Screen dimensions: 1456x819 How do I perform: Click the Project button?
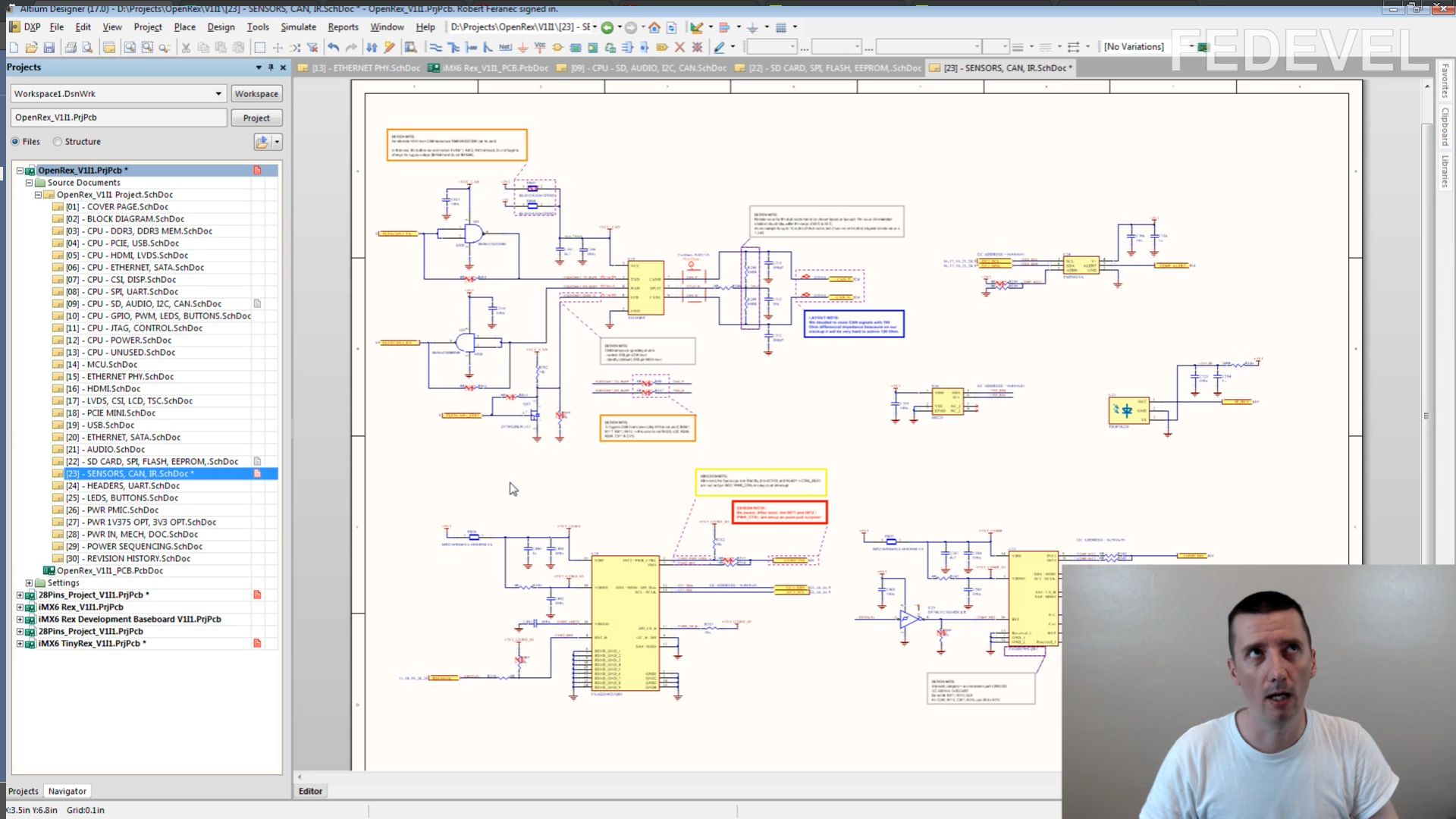pos(256,118)
